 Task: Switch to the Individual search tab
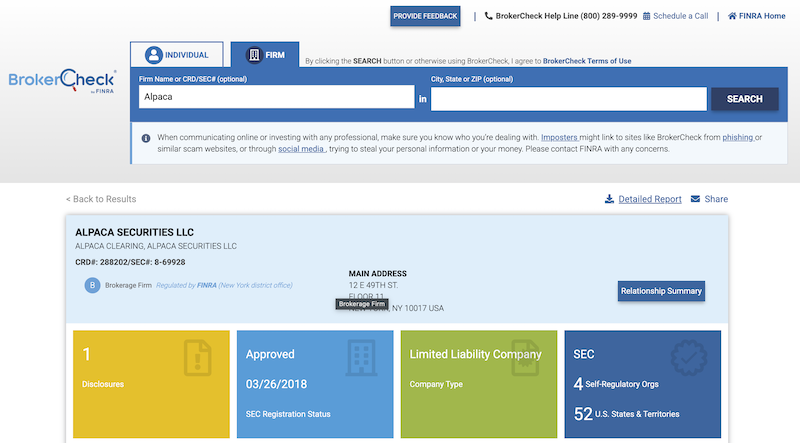(177, 55)
